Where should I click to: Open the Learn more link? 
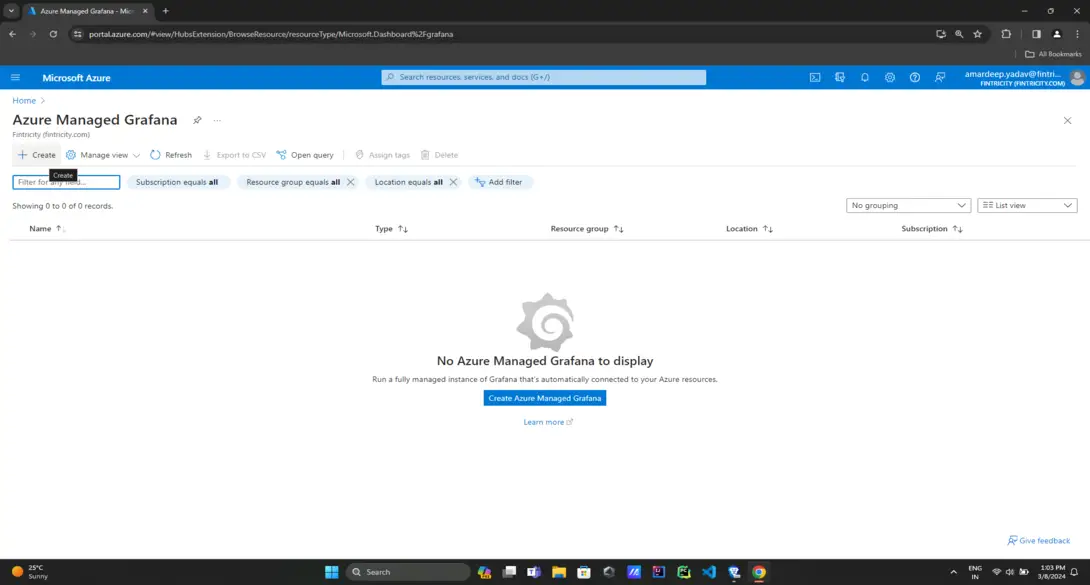[x=548, y=422]
